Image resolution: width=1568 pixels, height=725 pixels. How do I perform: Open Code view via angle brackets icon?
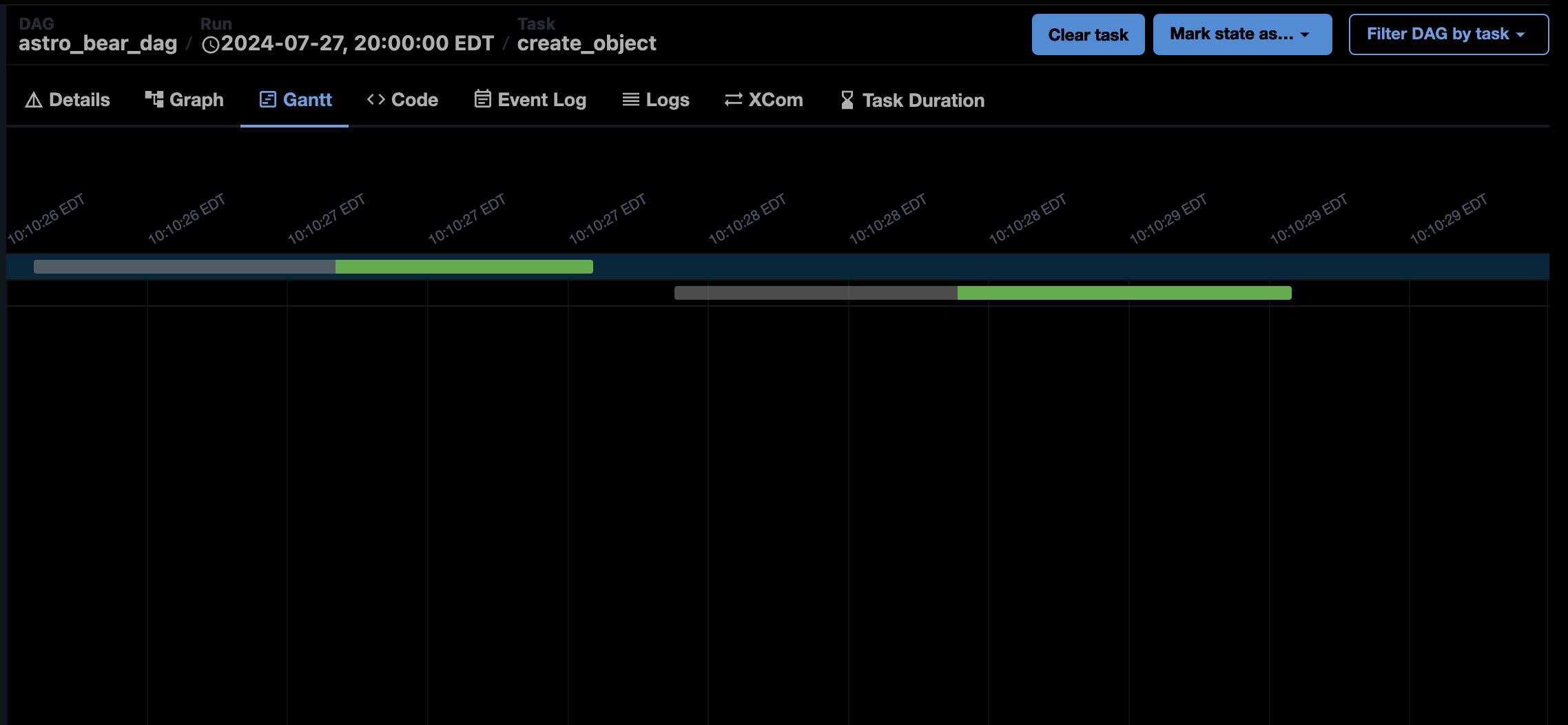(376, 99)
